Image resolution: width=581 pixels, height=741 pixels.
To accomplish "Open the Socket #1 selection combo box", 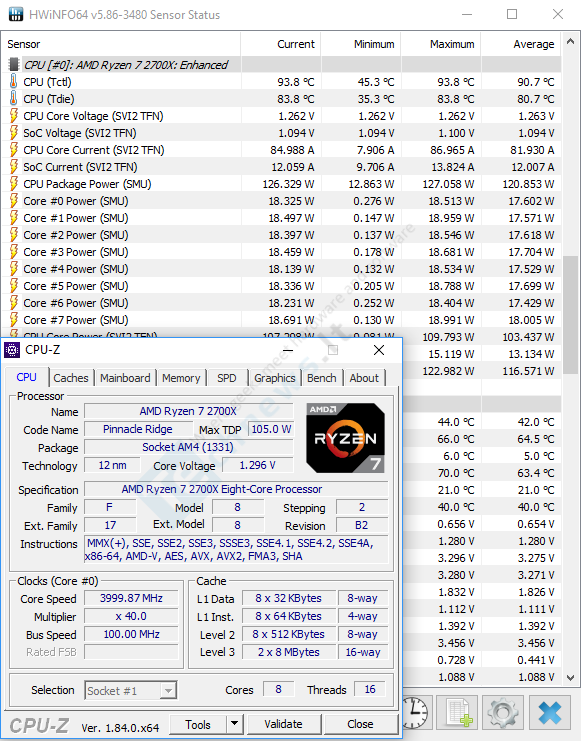I will click(130, 690).
